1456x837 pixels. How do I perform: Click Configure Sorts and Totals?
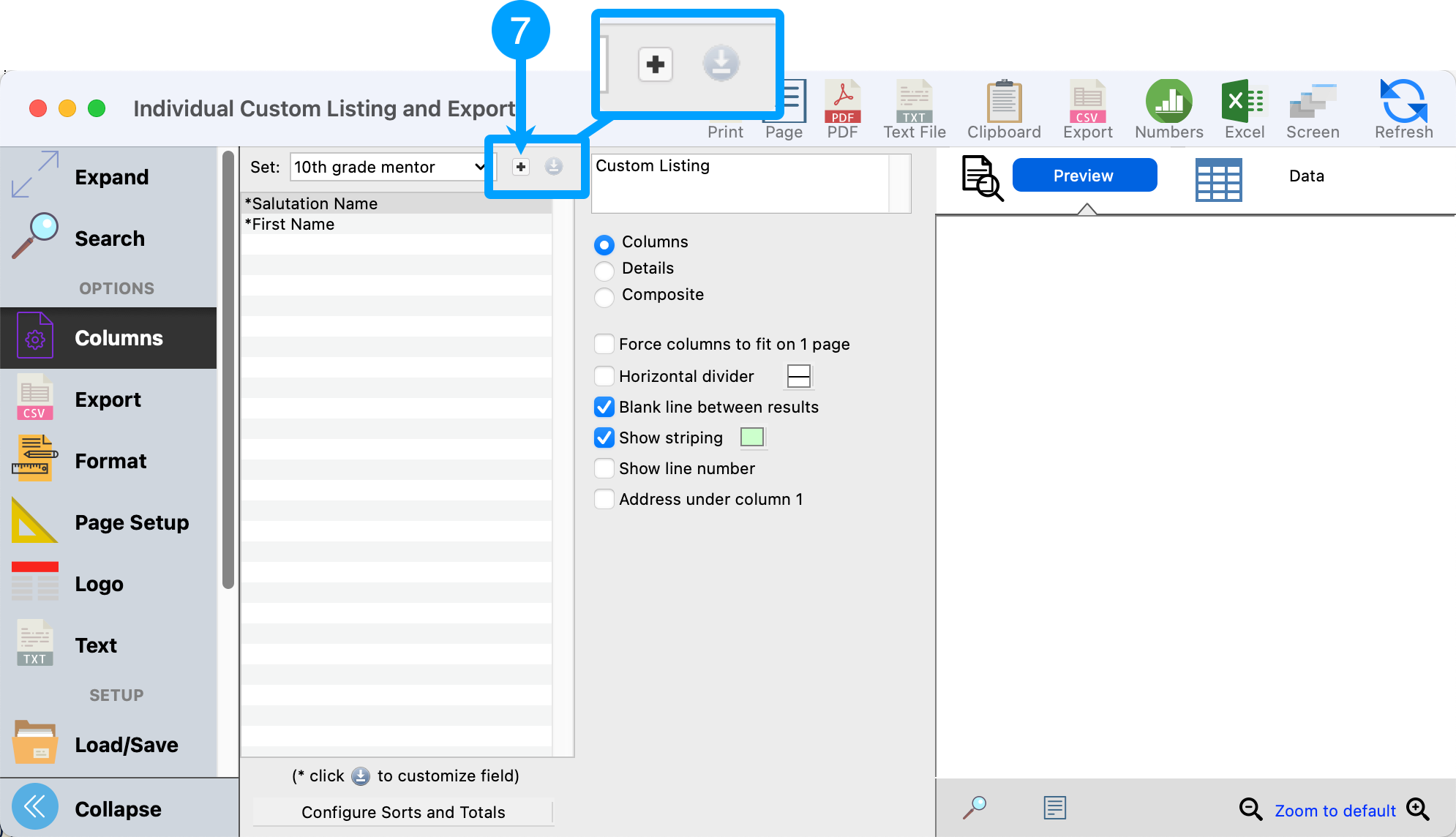pyautogui.click(x=403, y=812)
